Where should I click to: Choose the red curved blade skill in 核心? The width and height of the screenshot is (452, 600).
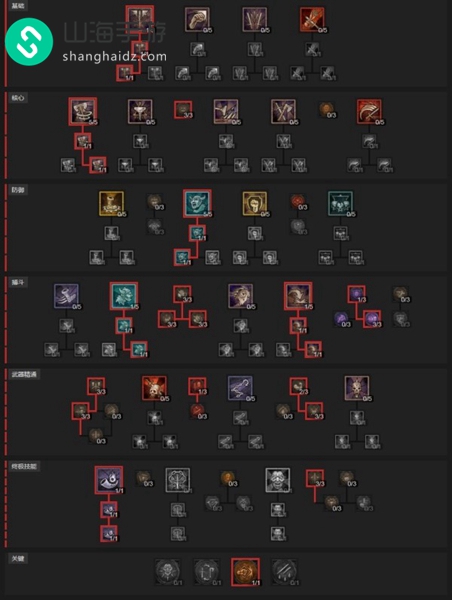(369, 111)
